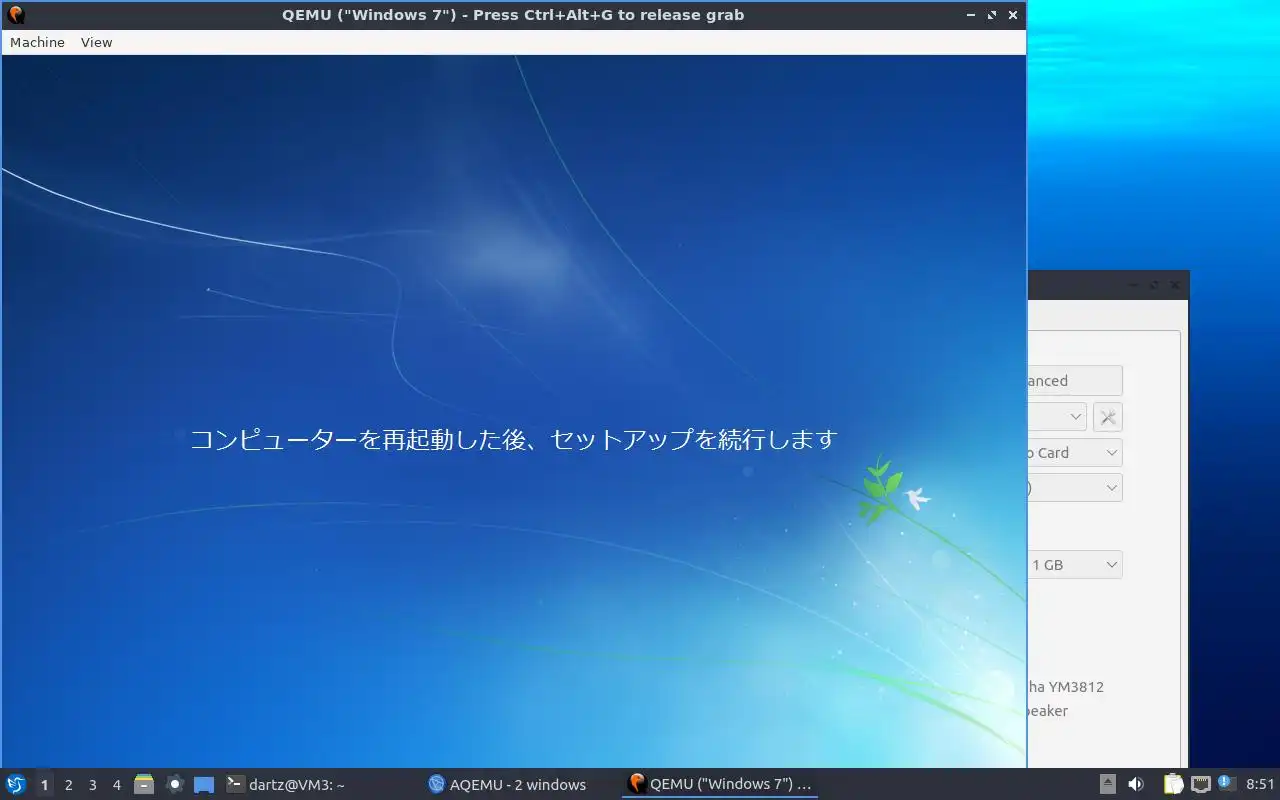The width and height of the screenshot is (1280, 800).
Task: Expand the dropdown beside the wrench button
Action: pos(1057,417)
